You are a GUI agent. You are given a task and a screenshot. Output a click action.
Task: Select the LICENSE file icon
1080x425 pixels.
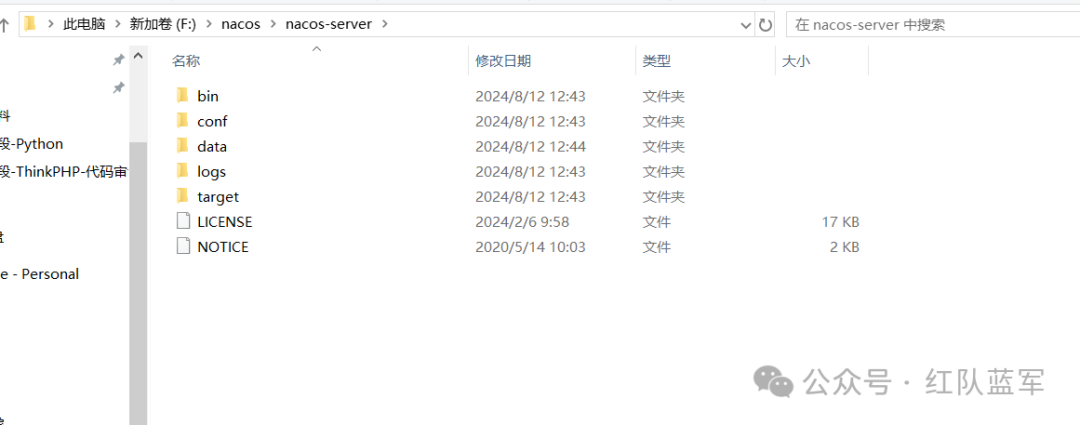[x=183, y=221]
